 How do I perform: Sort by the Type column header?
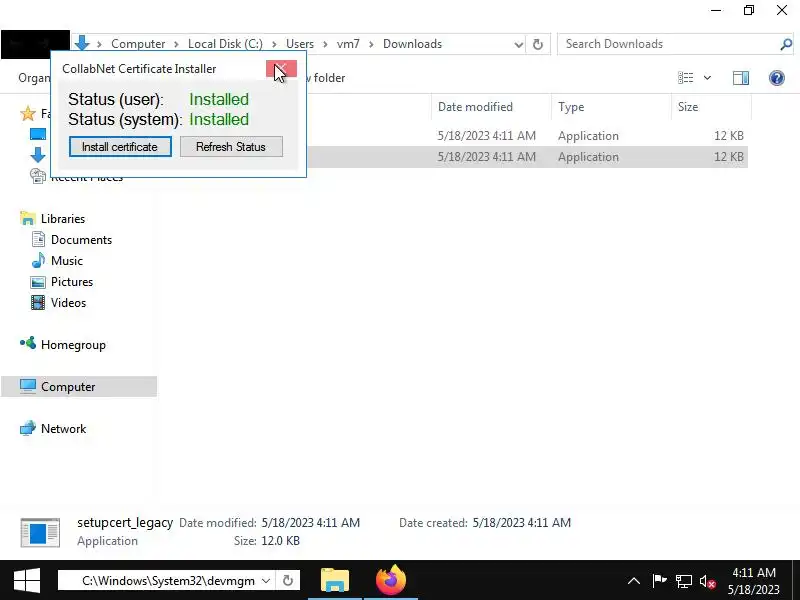(x=571, y=107)
